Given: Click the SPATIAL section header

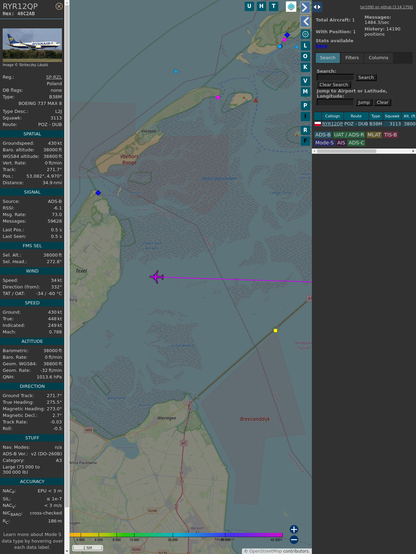Looking at the screenshot, I should (32, 134).
